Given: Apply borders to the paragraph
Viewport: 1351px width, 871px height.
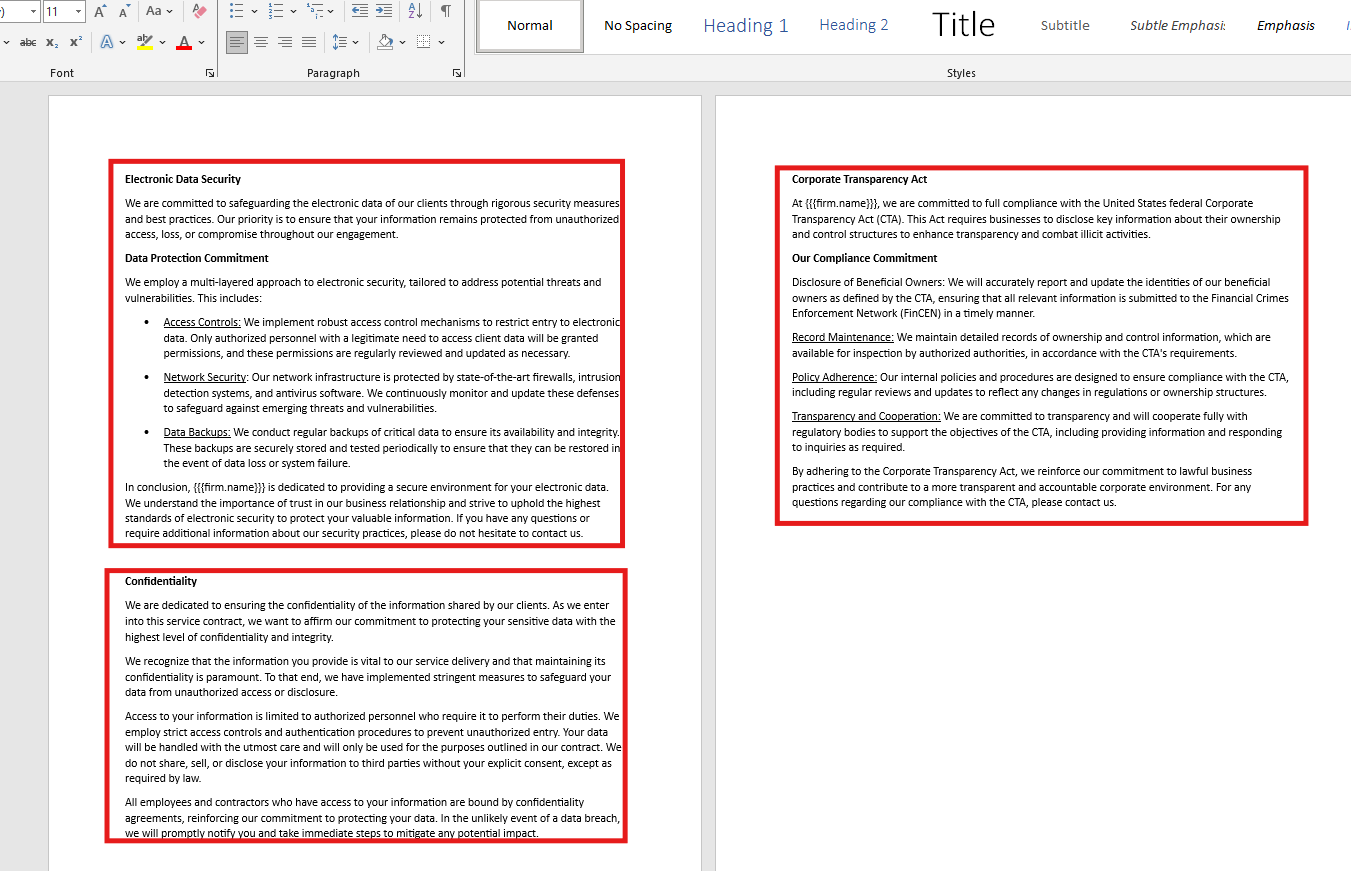Looking at the screenshot, I should tap(424, 42).
